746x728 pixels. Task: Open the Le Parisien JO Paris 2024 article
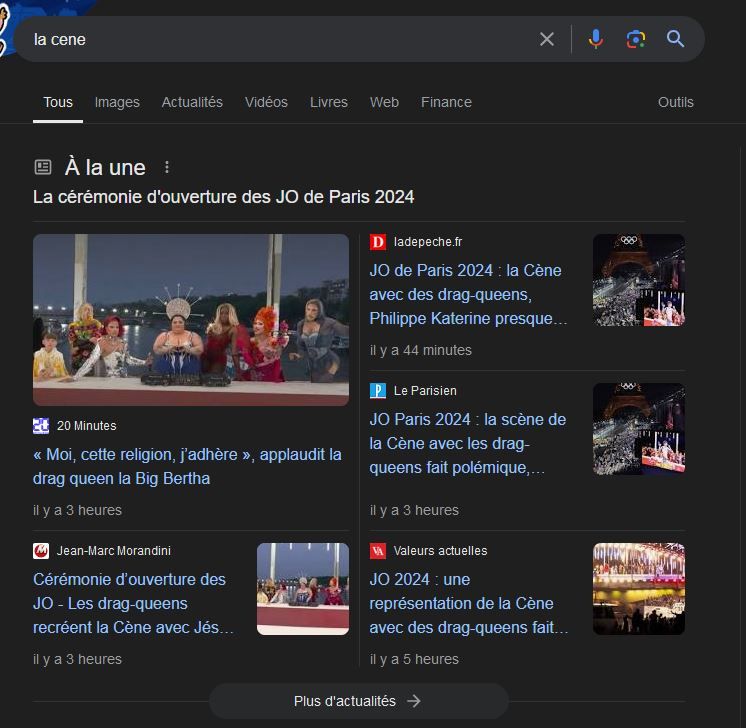(468, 443)
